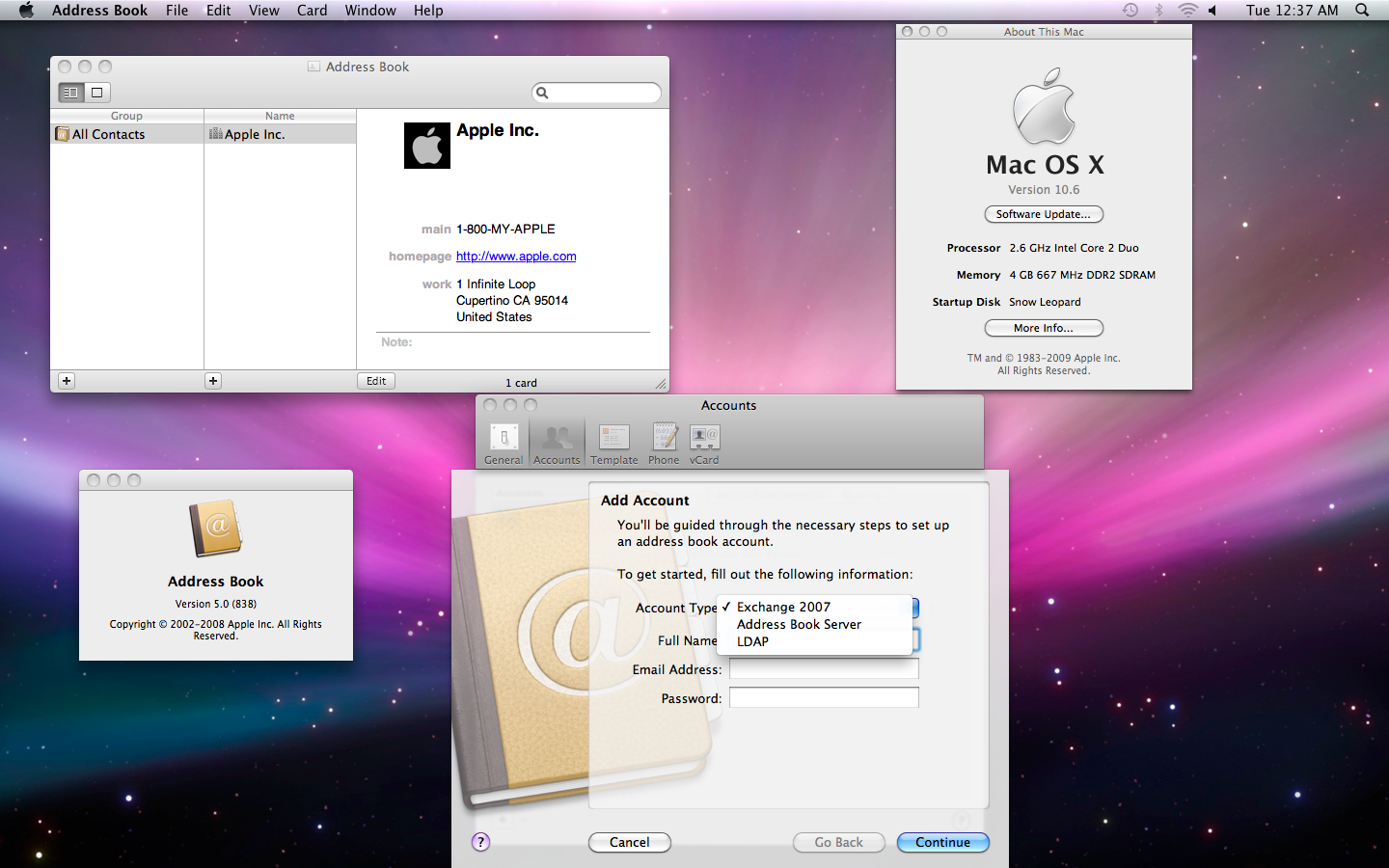Click the Go Back button

[839, 842]
